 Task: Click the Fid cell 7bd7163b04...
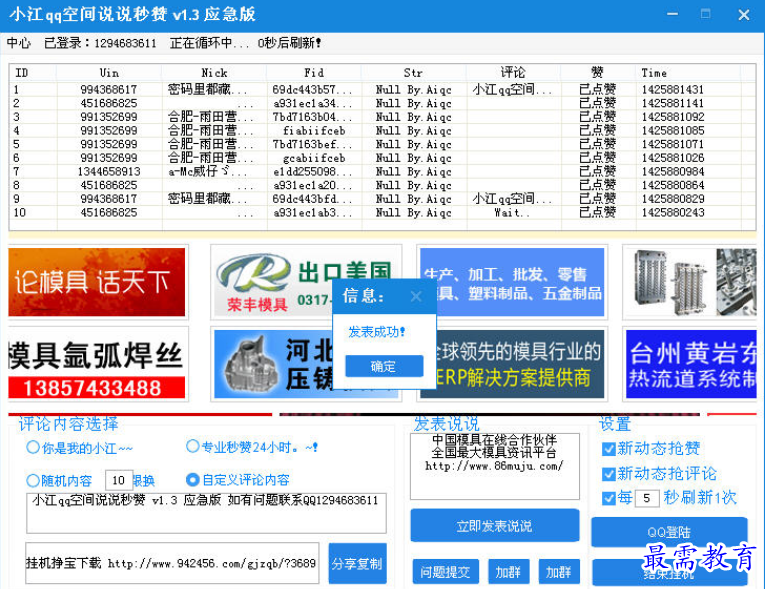[312, 117]
